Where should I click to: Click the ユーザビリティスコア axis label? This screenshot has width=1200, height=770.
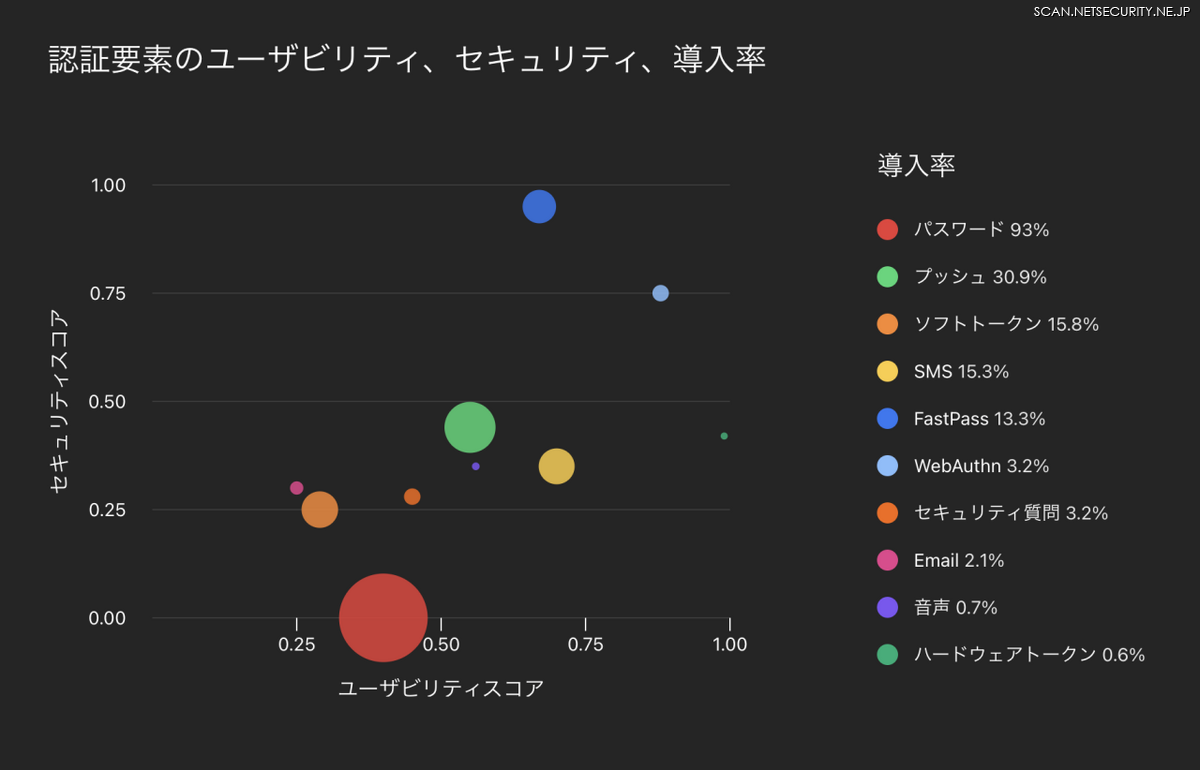point(441,688)
